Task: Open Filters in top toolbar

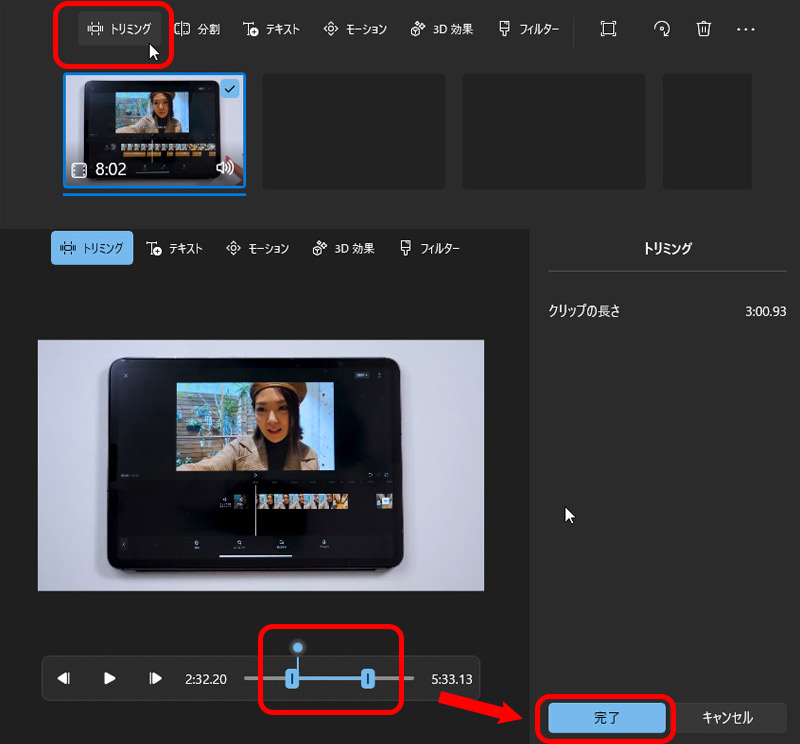Action: 527,29
